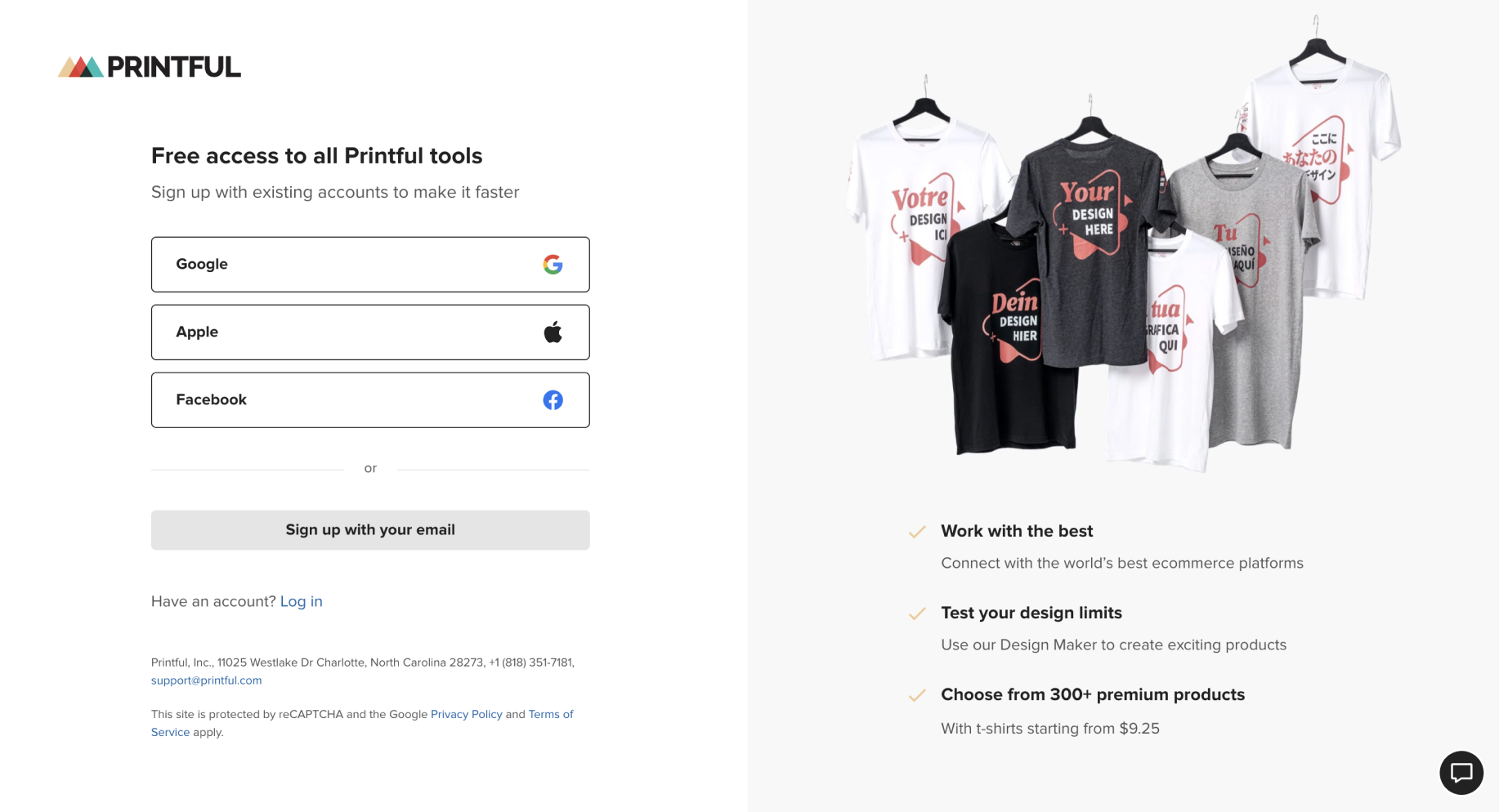
Task: Open the live chat bubble icon
Action: click(x=1461, y=772)
